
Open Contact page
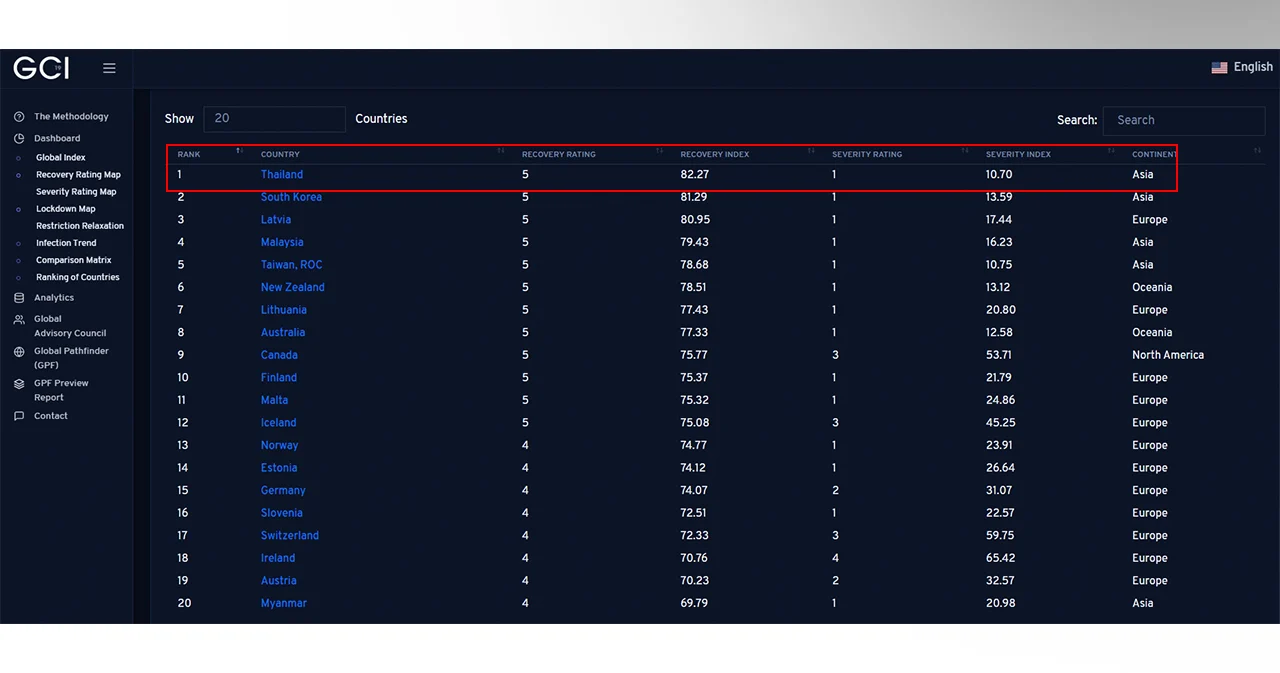tap(51, 416)
